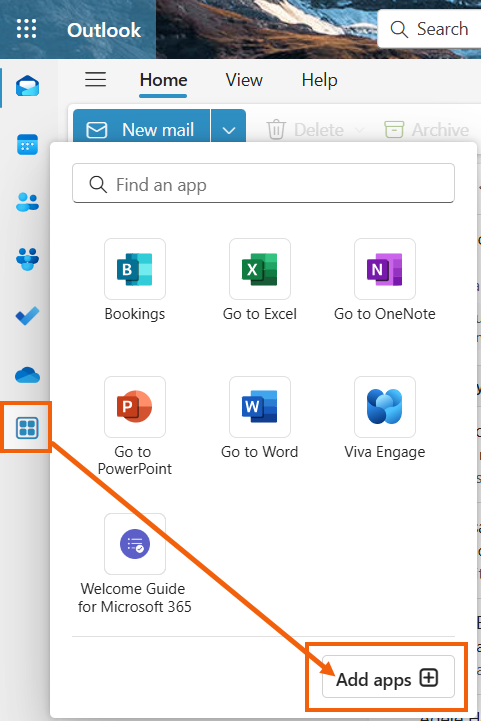Click the More apps grid icon
This screenshot has width=481, height=721.
click(x=27, y=428)
